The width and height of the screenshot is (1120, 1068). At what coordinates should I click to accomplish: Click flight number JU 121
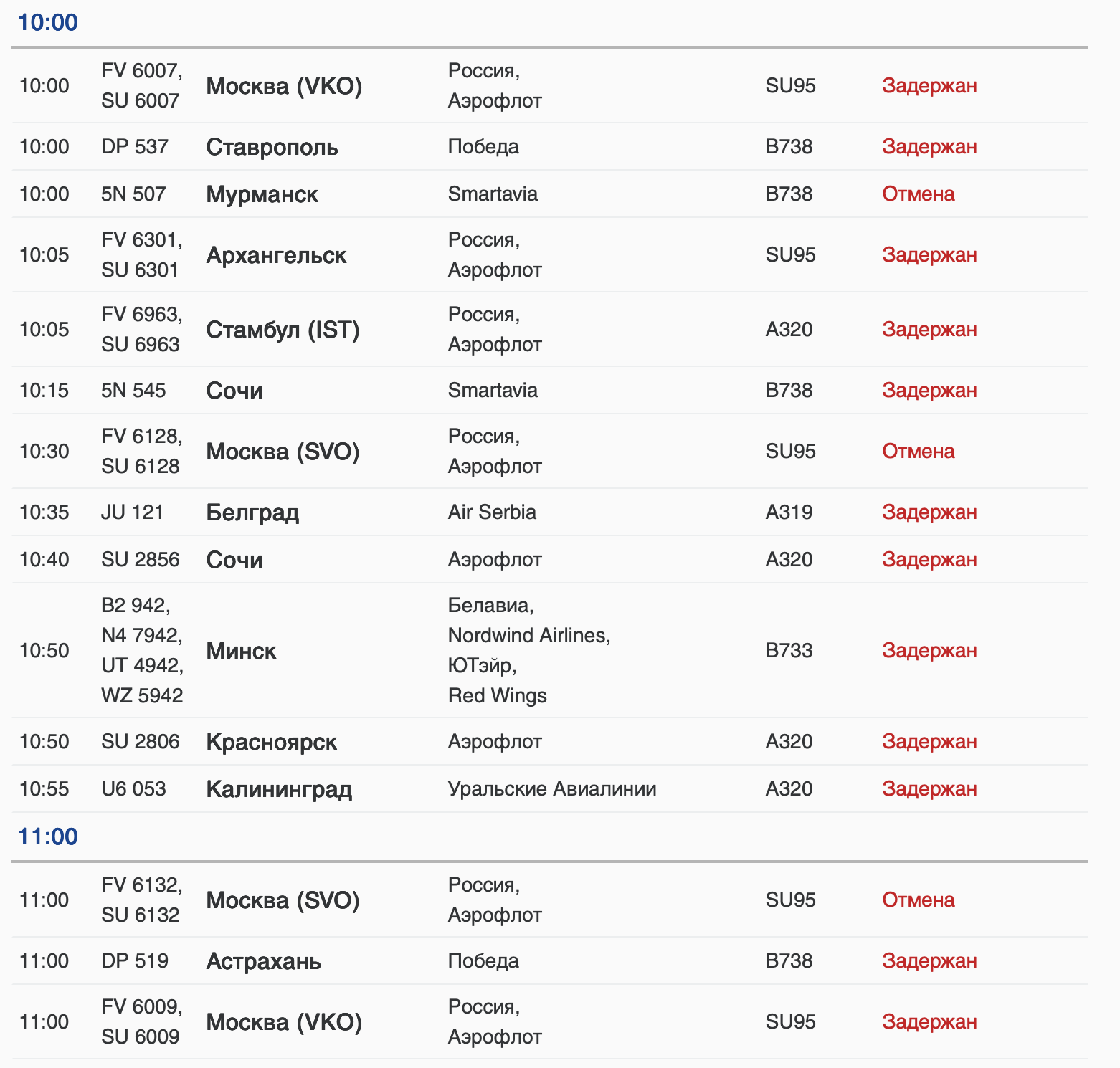(133, 512)
